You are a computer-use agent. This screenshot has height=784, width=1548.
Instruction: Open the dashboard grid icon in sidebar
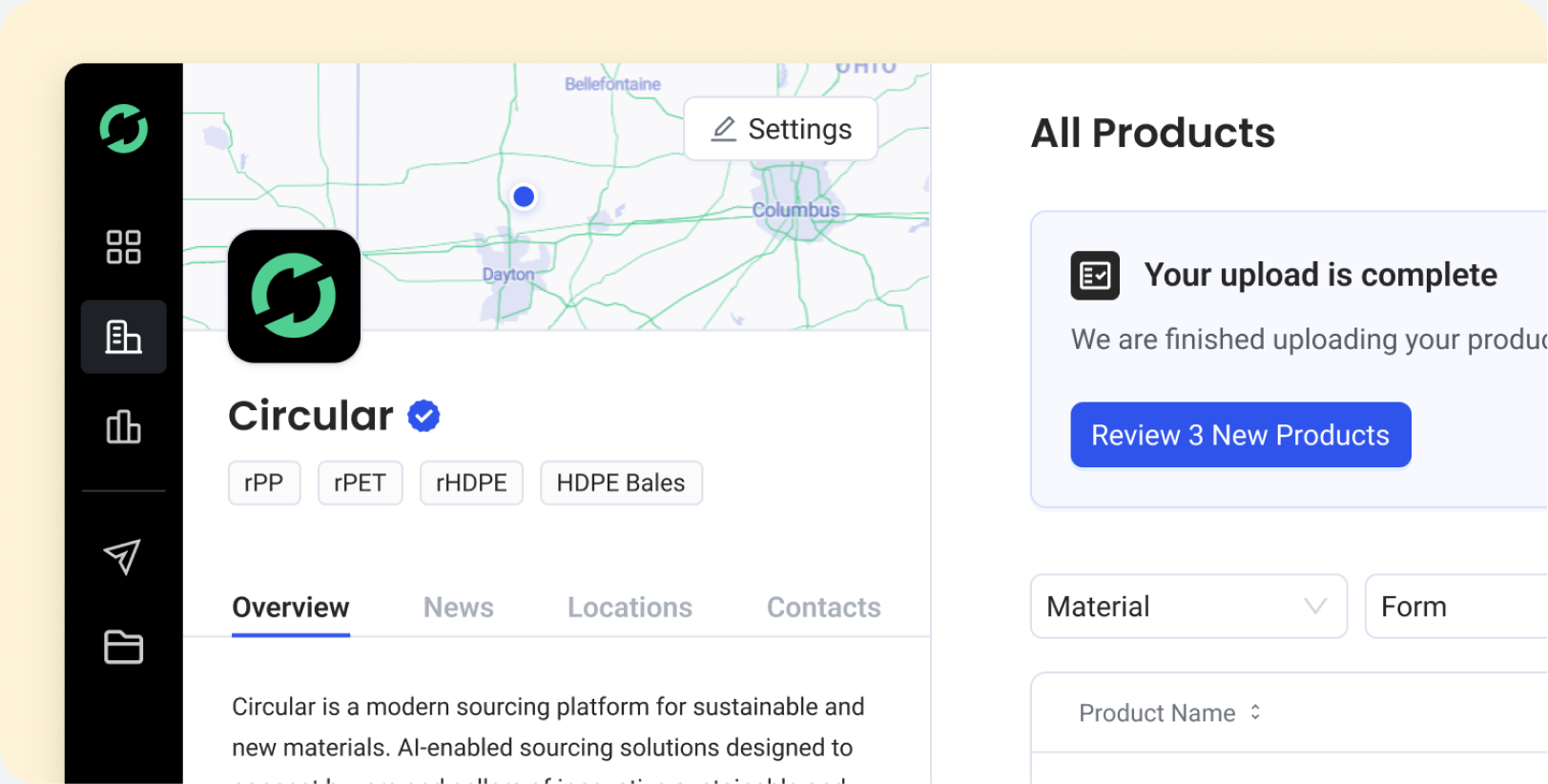123,247
